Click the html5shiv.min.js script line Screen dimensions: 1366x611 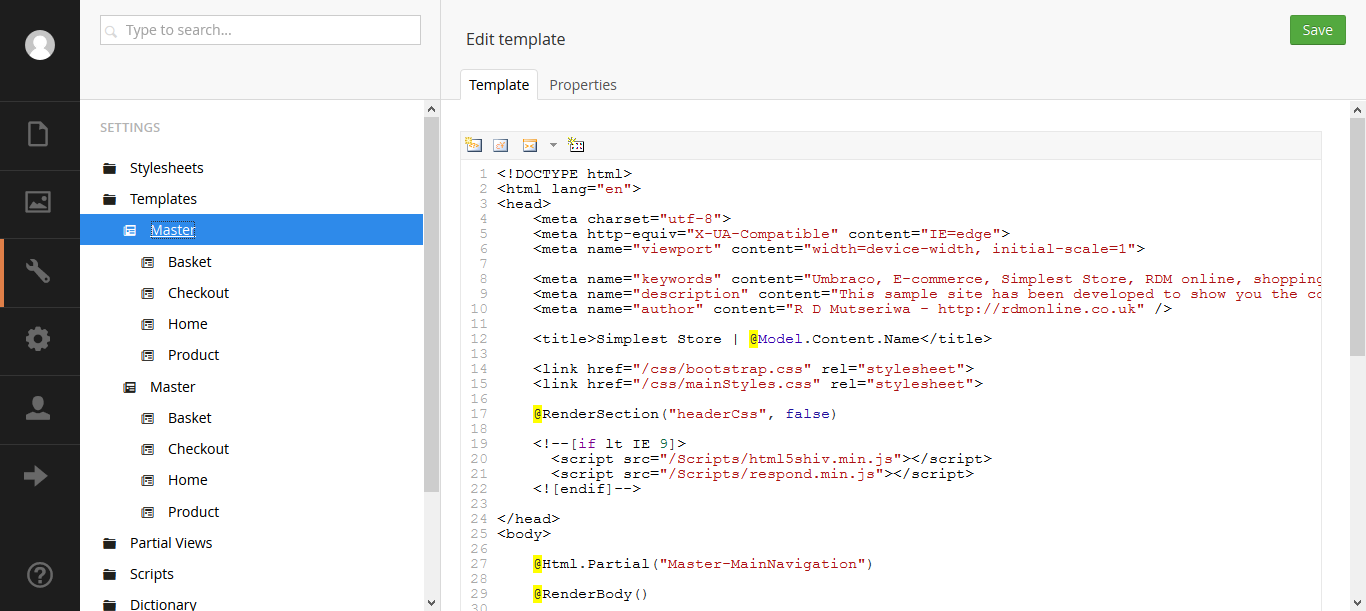tap(771, 459)
